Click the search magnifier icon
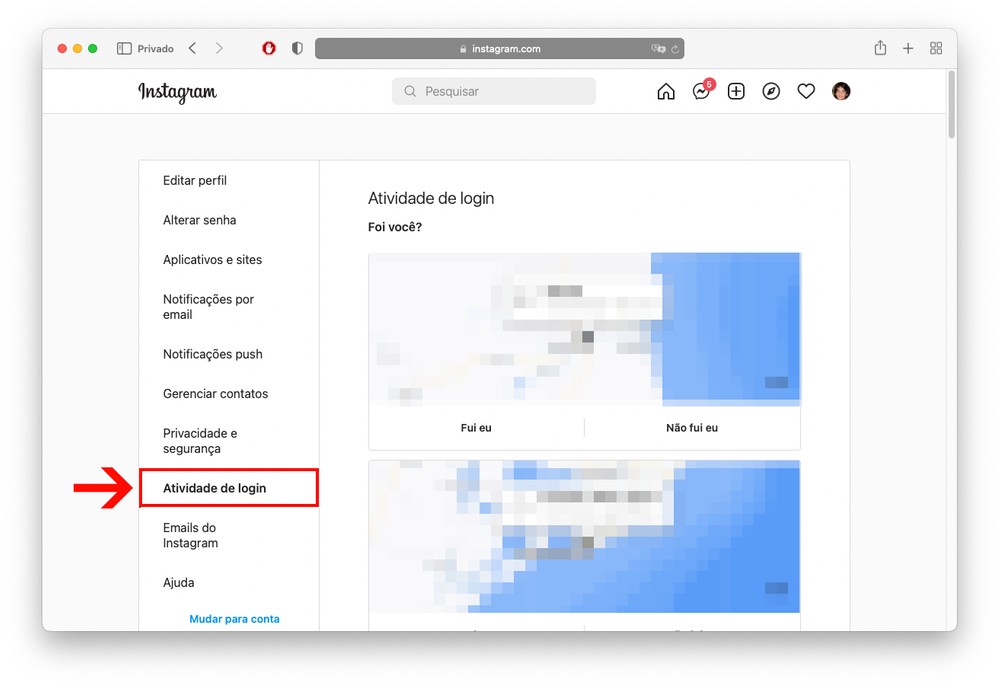Screen dimensions: 1000x688 point(410,91)
